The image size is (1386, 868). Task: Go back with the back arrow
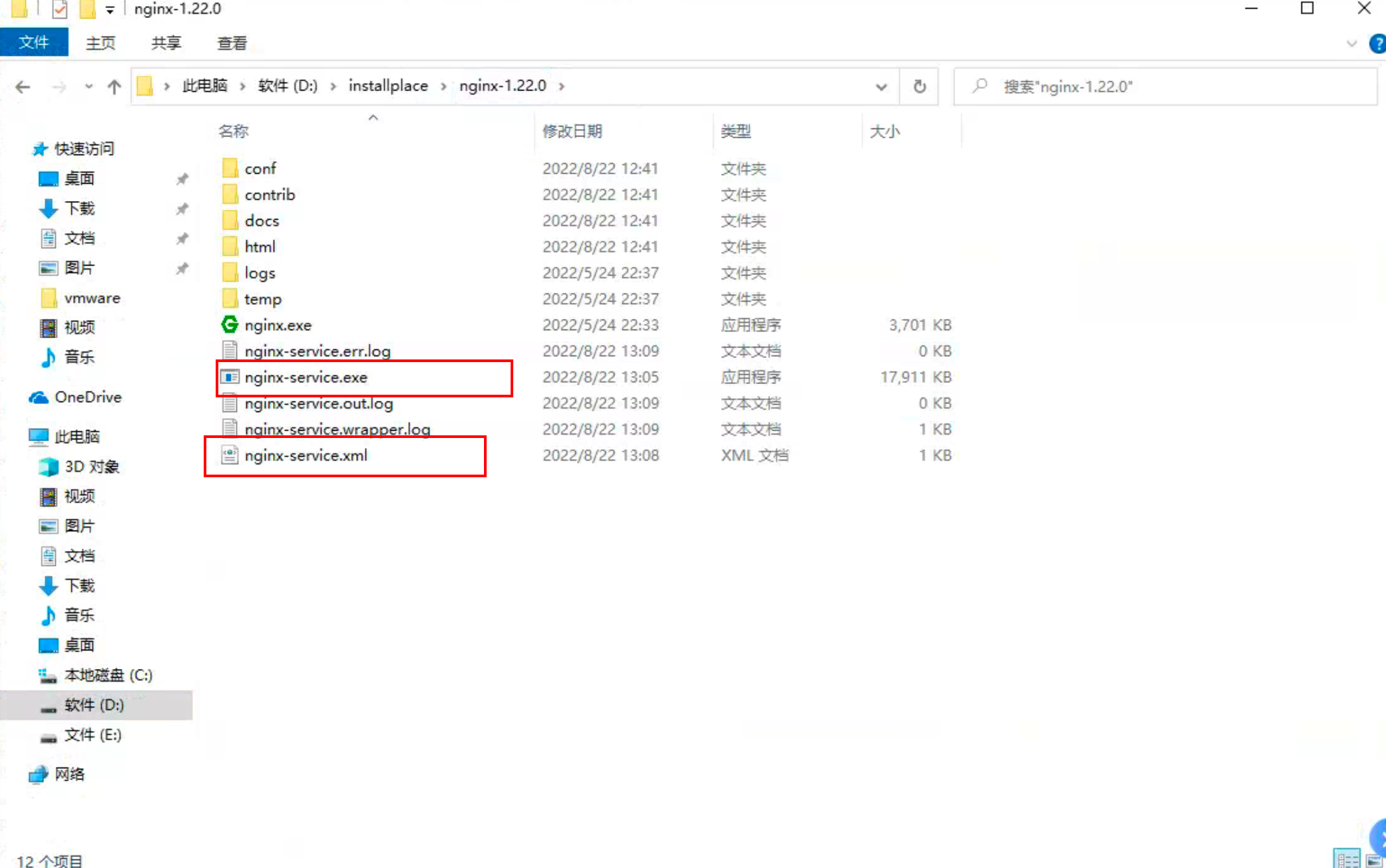pyautogui.click(x=23, y=87)
